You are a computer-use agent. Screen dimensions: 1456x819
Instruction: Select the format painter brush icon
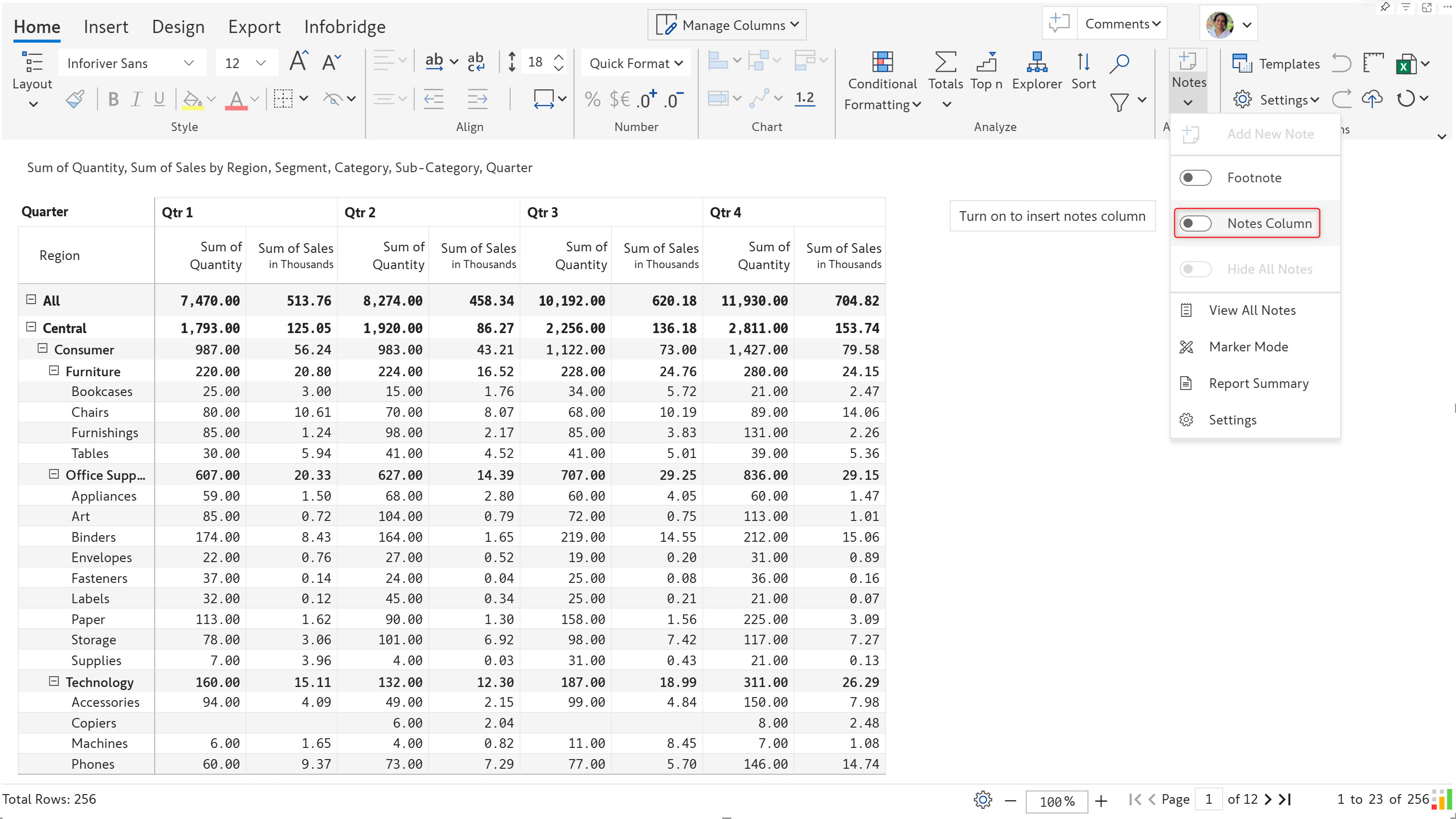[75, 100]
